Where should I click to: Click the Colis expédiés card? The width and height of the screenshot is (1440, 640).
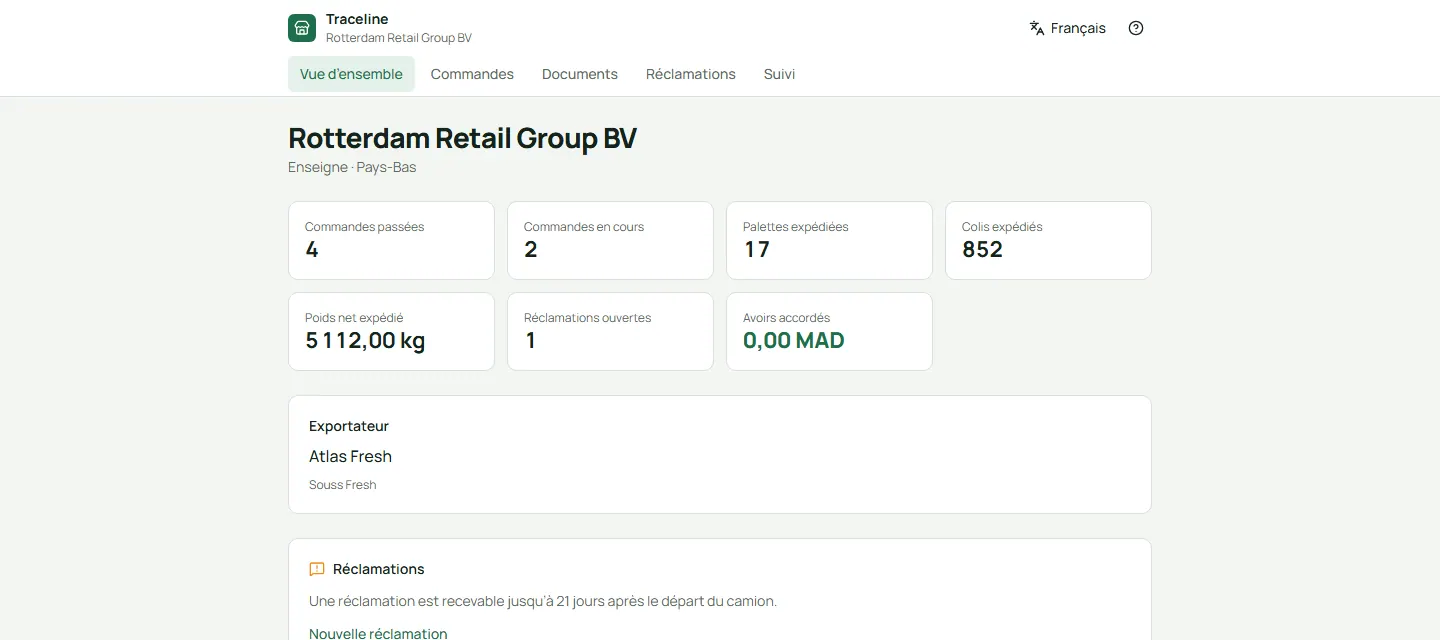click(x=1048, y=240)
